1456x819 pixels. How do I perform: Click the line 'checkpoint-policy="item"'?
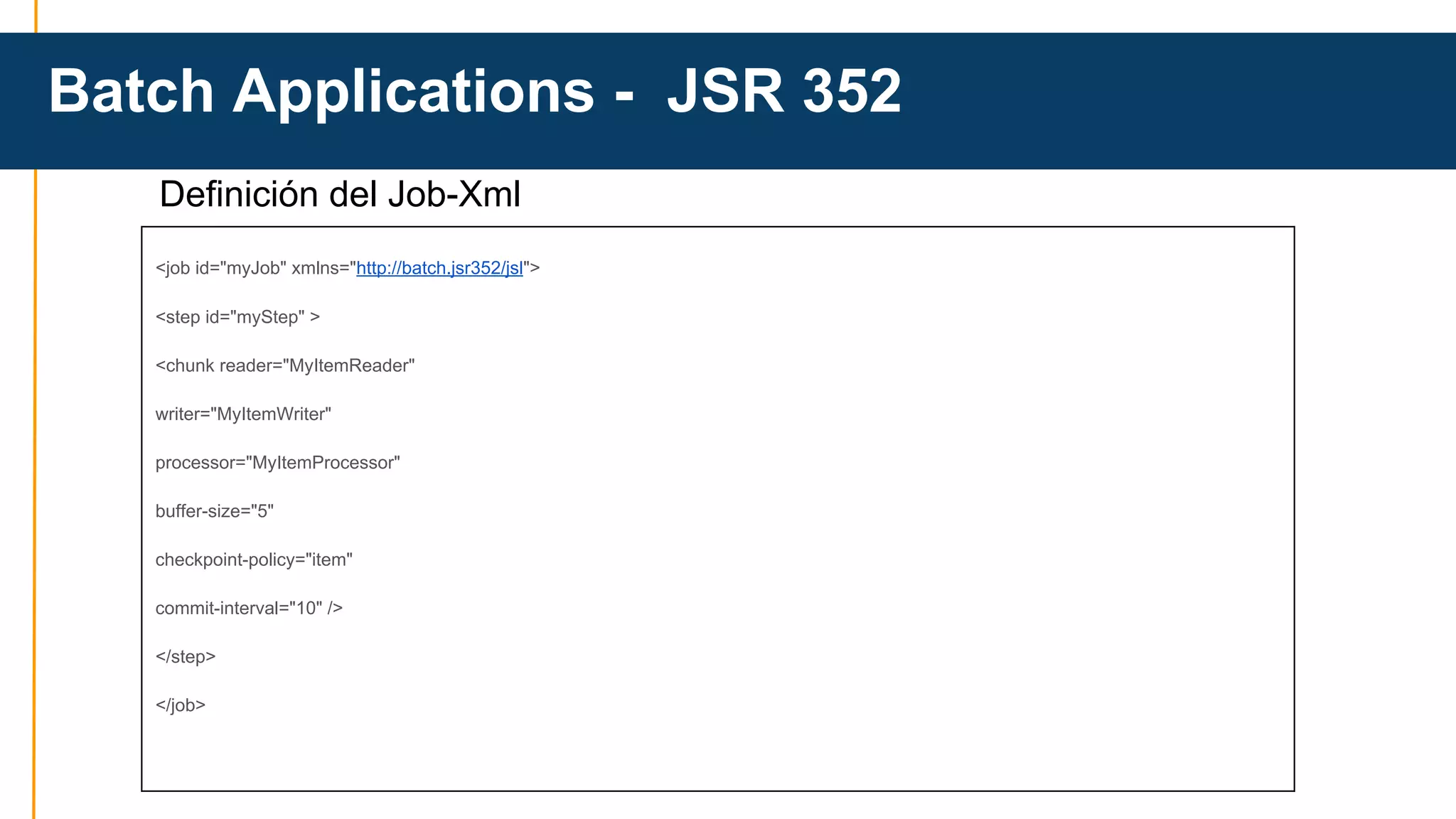pyautogui.click(x=254, y=560)
